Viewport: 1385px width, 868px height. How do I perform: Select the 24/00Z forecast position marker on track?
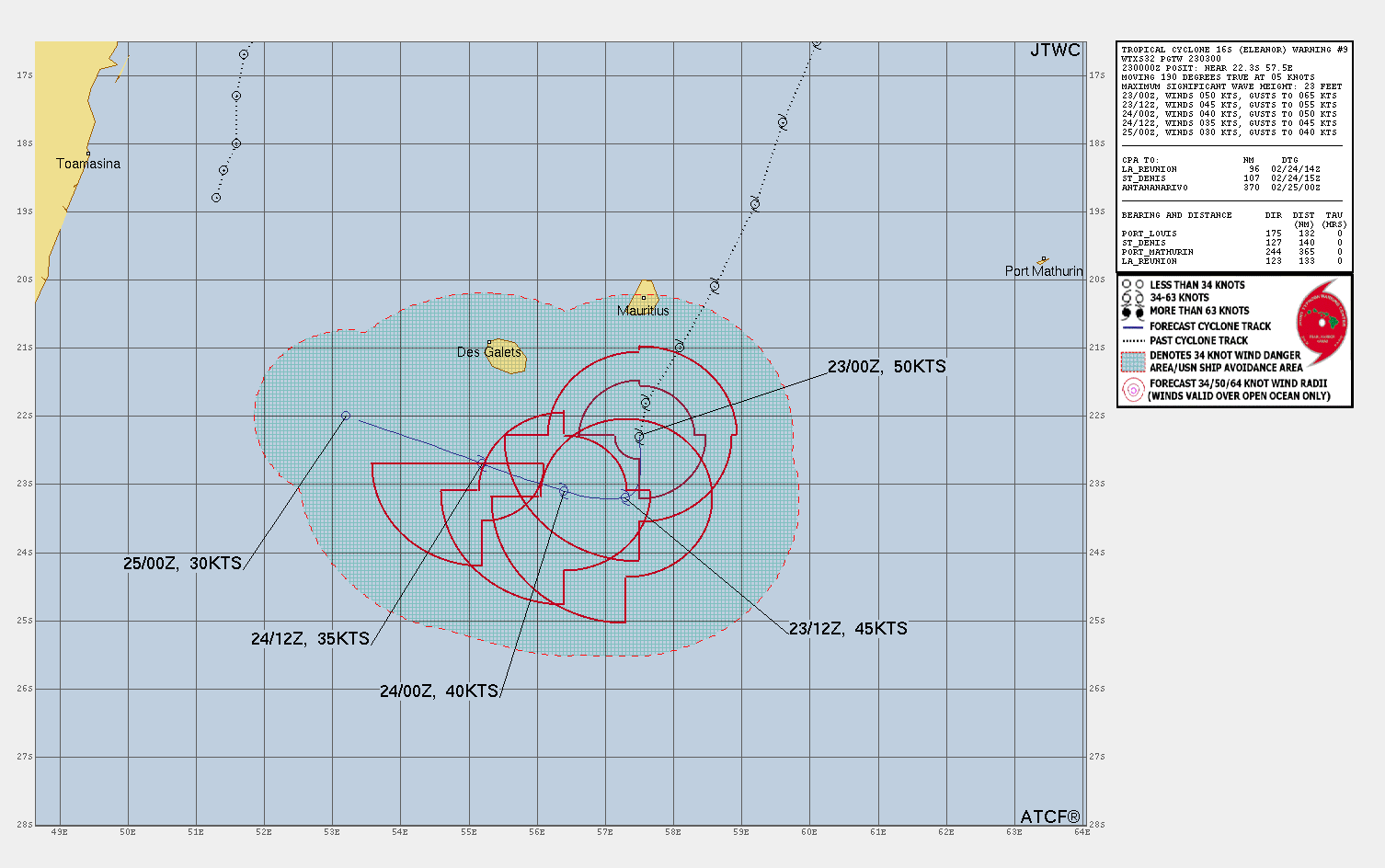(564, 492)
